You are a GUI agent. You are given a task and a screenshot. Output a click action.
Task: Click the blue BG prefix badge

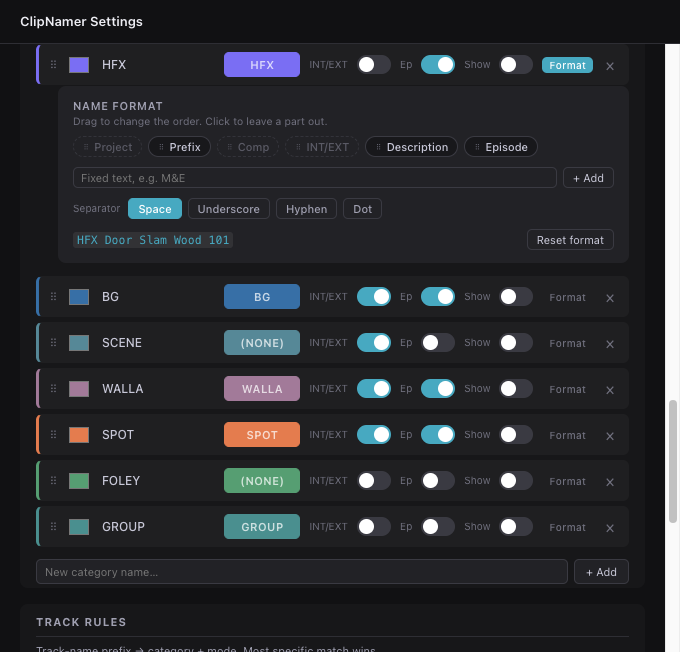pos(262,297)
